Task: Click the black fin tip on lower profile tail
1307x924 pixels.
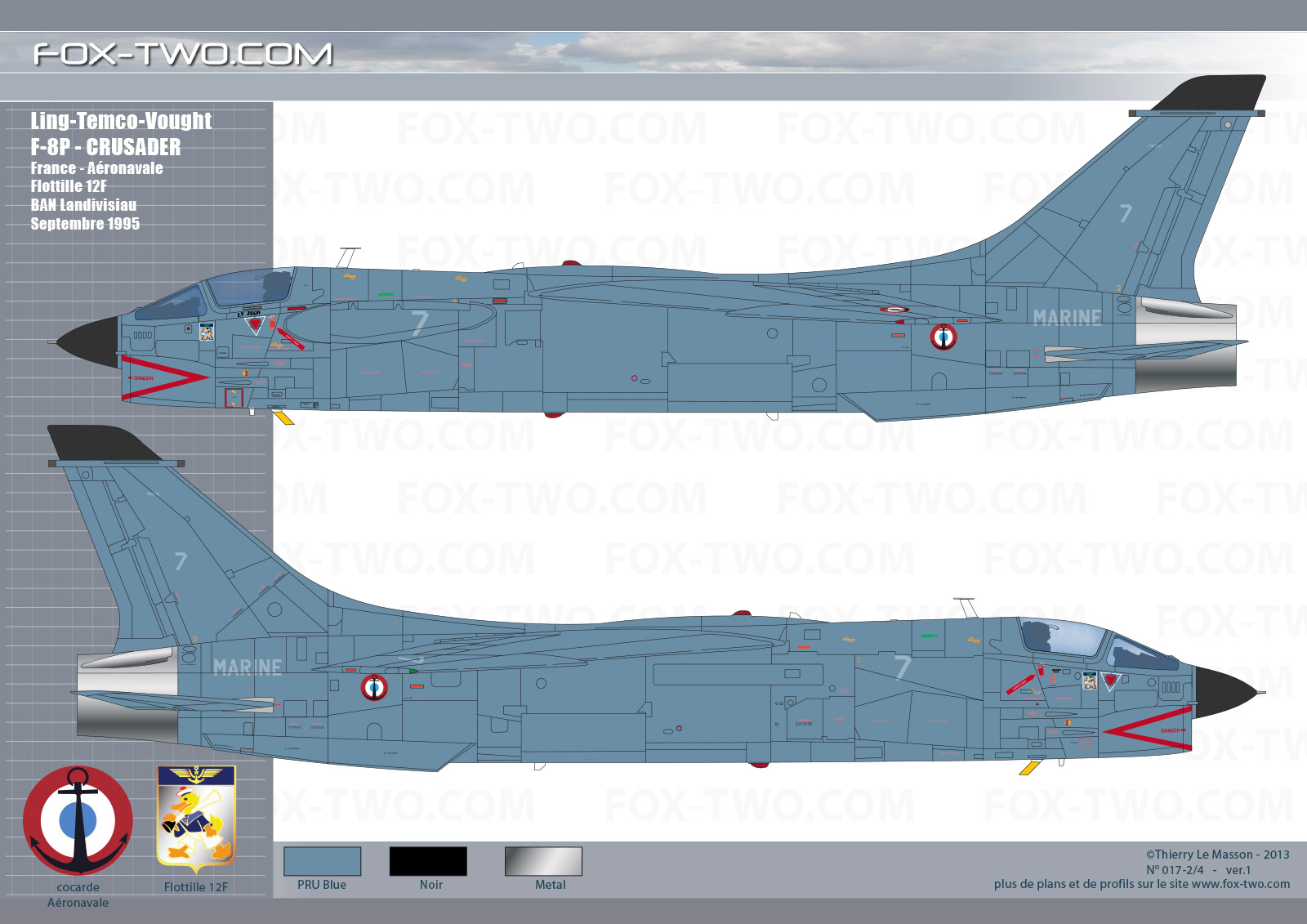Action: [105, 442]
